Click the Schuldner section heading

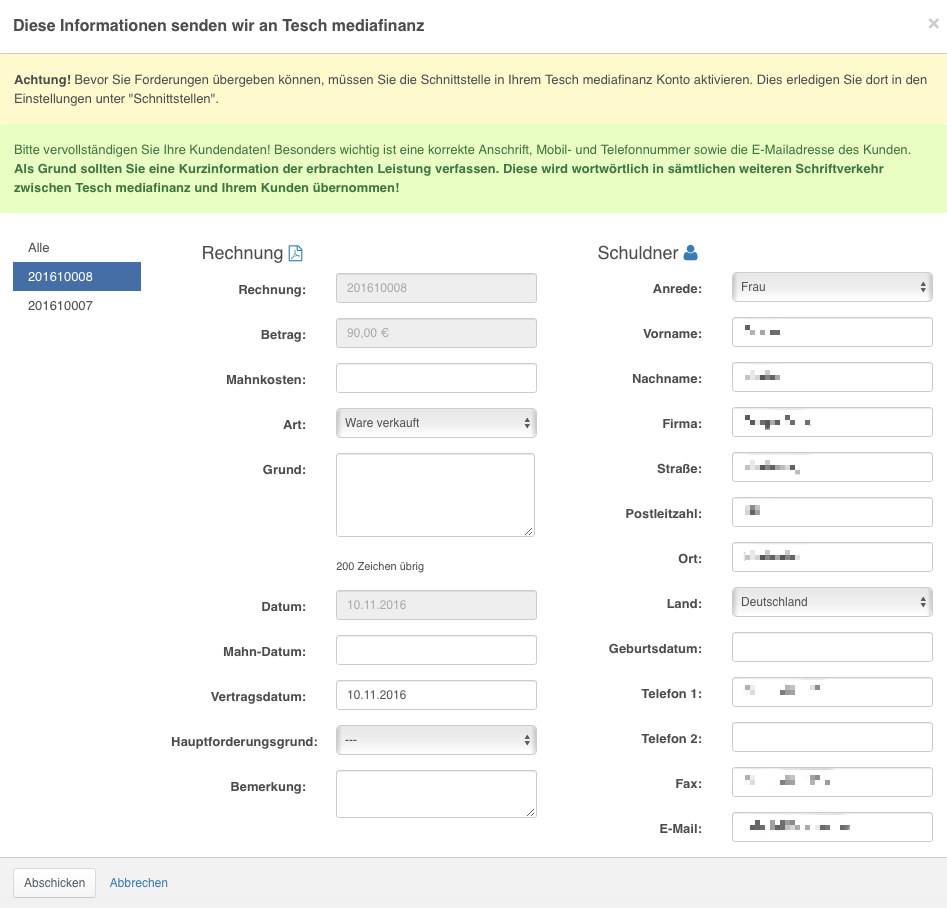click(638, 253)
